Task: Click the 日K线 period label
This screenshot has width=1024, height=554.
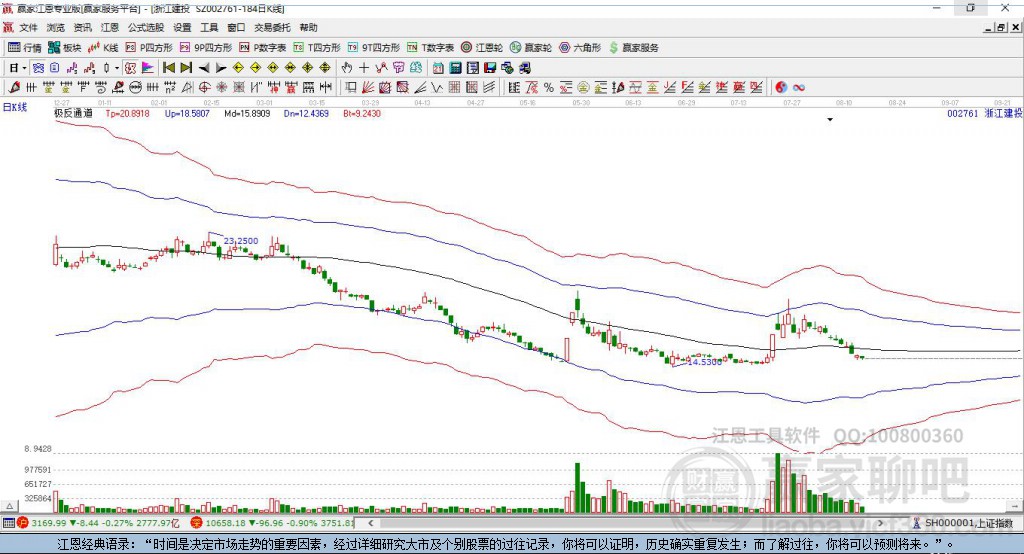Action: [x=15, y=107]
